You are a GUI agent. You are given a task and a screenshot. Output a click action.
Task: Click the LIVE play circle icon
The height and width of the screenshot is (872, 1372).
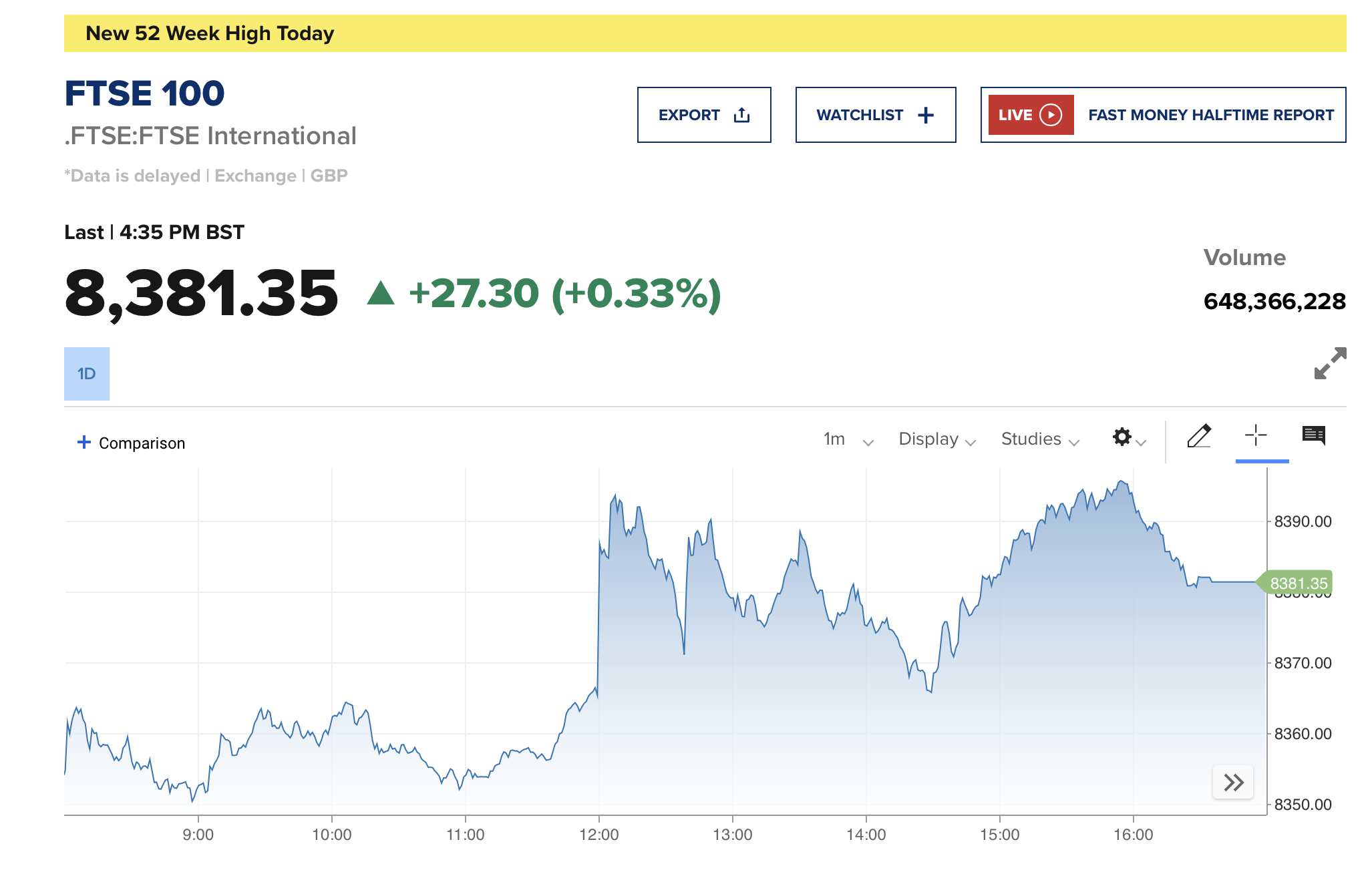coord(1051,115)
